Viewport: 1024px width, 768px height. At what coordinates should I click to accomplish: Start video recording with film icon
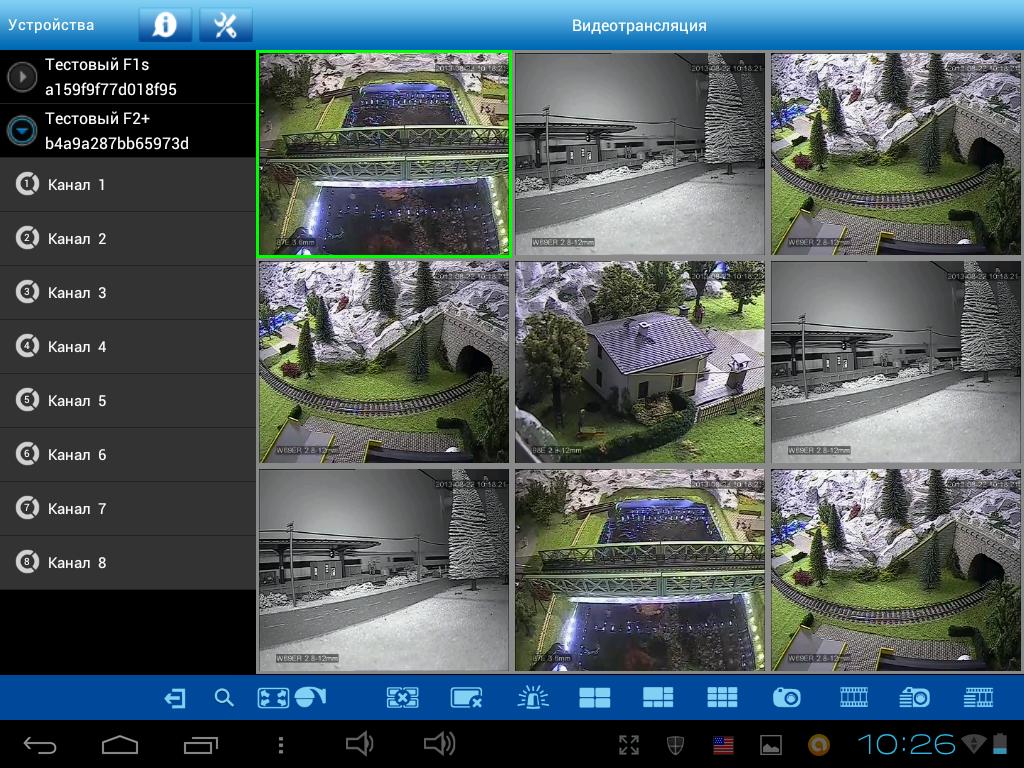click(x=854, y=698)
